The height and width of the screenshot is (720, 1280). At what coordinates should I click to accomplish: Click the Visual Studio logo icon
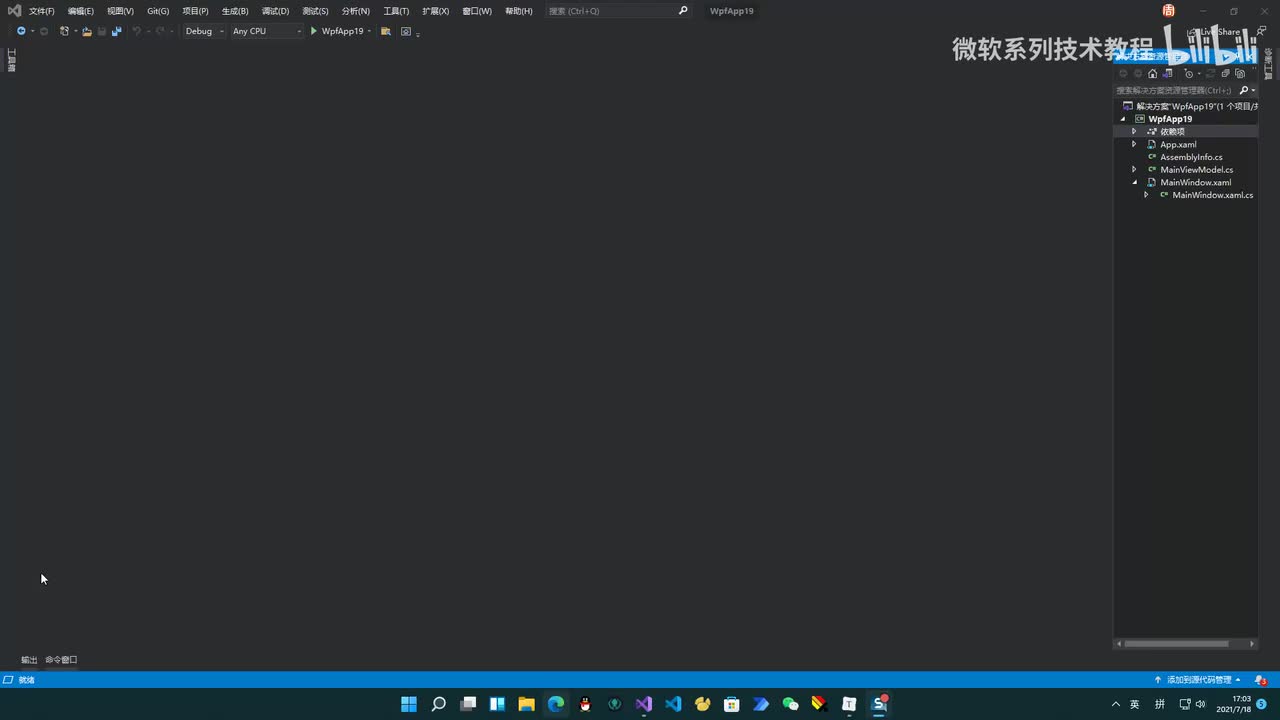pyautogui.click(x=14, y=10)
